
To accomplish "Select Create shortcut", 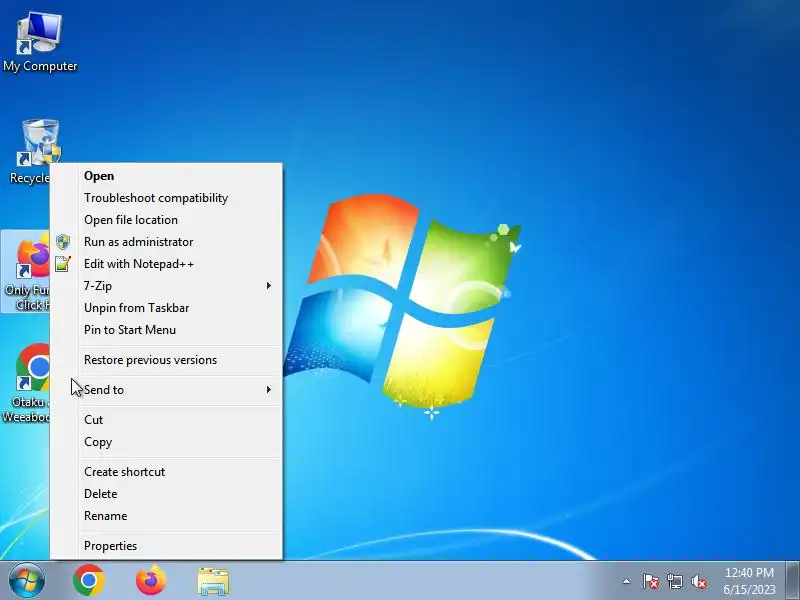I will tap(166, 472).
